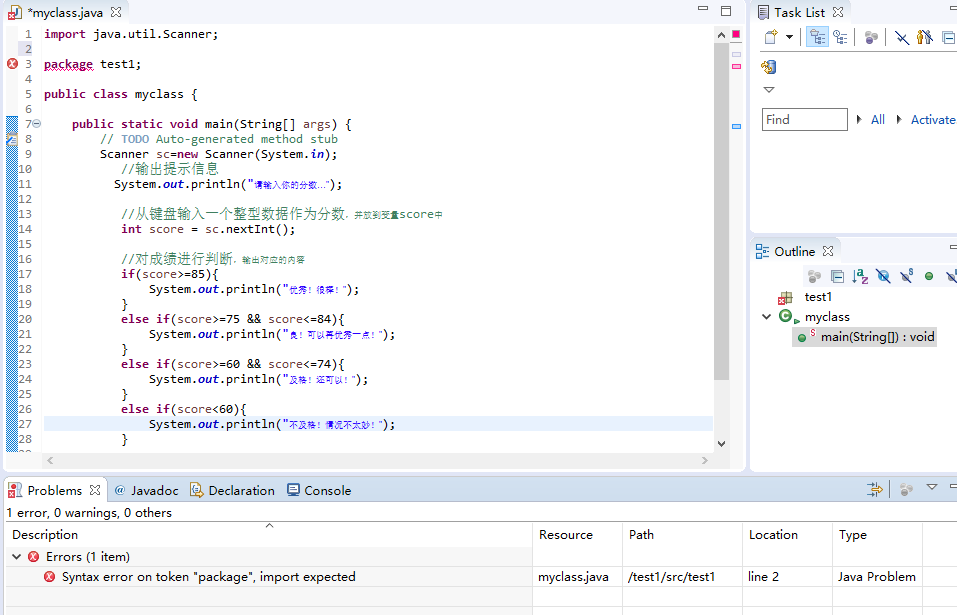Click the All link in Task List
The image size is (957, 615).
(878, 120)
